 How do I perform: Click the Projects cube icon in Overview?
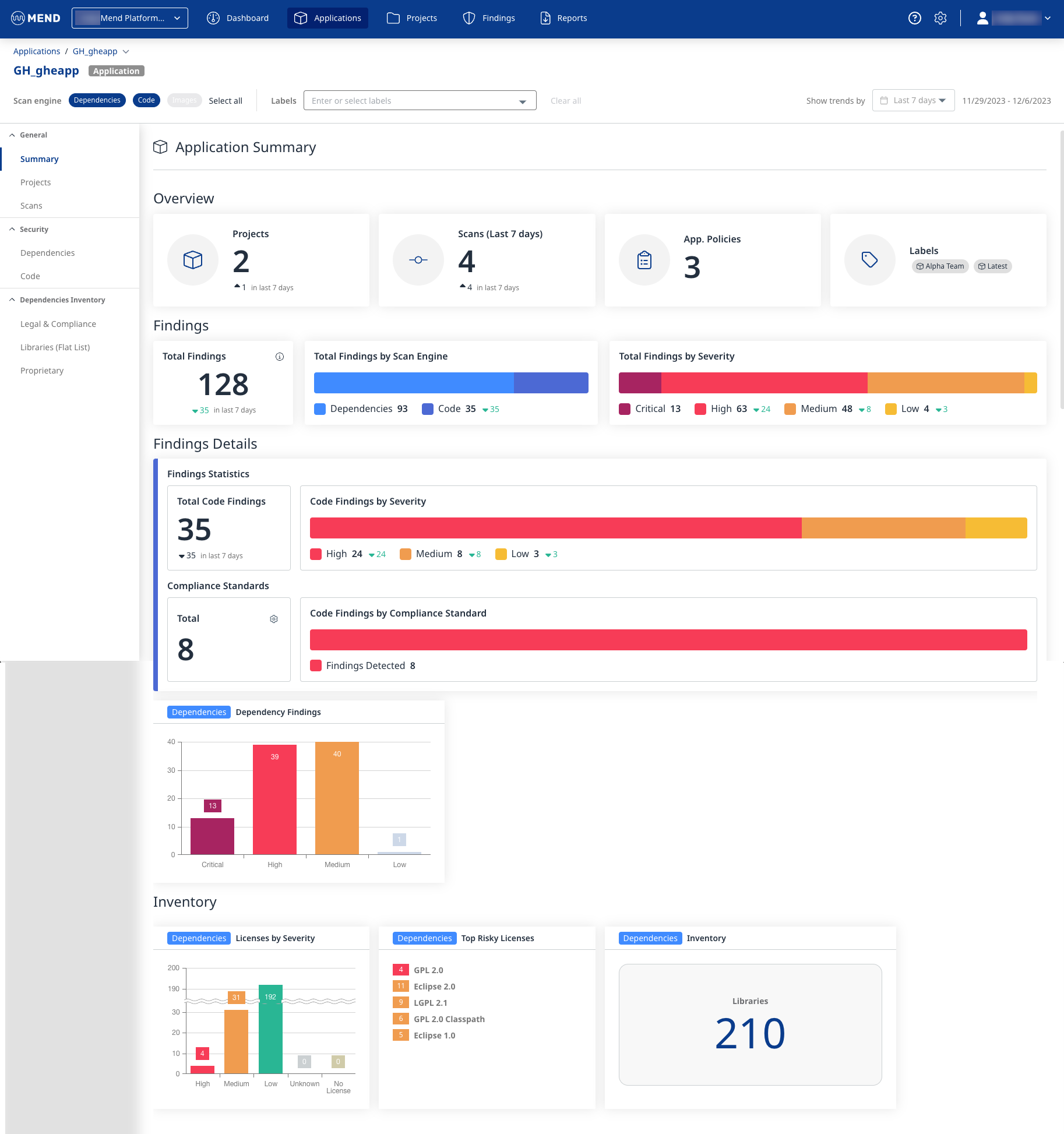click(x=193, y=260)
